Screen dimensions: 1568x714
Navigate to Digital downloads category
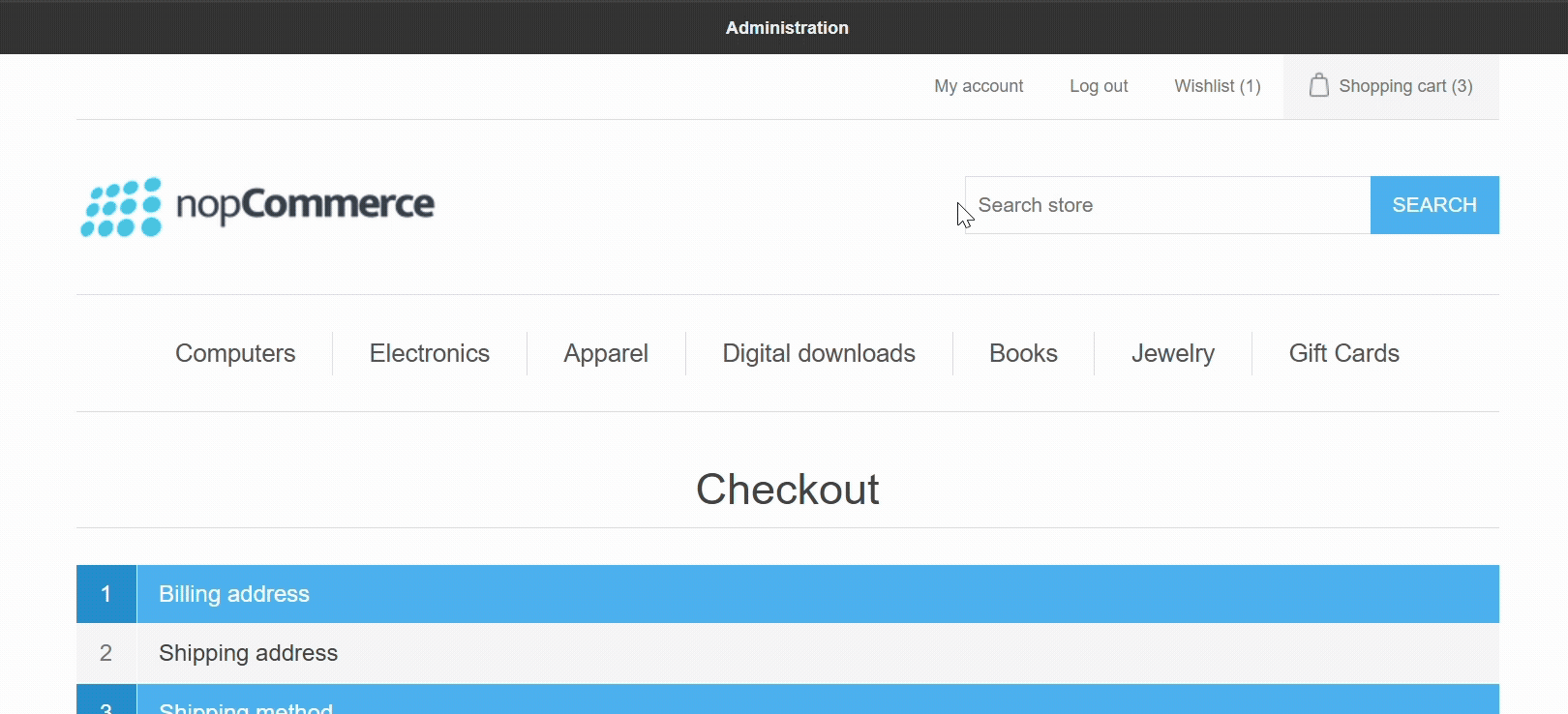pyautogui.click(x=819, y=353)
